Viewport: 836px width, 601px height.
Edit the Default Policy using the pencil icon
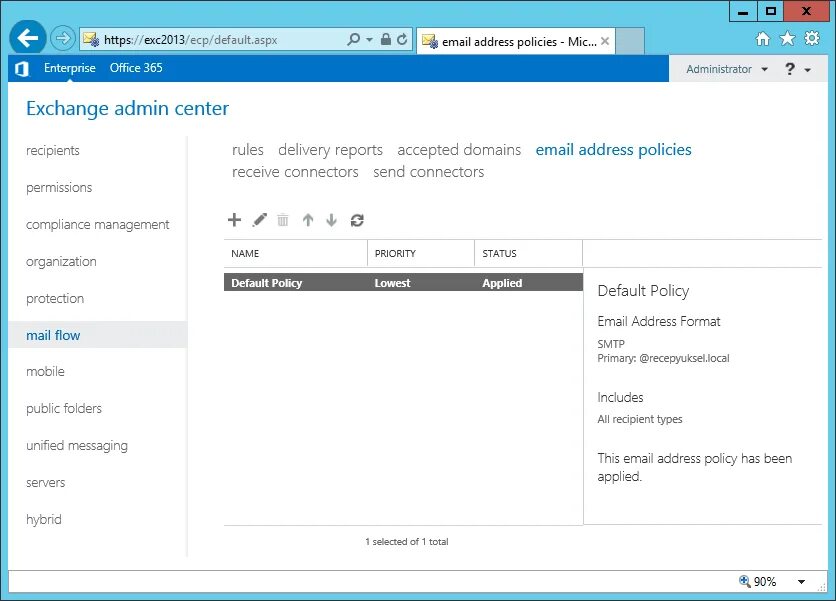pyautogui.click(x=259, y=220)
